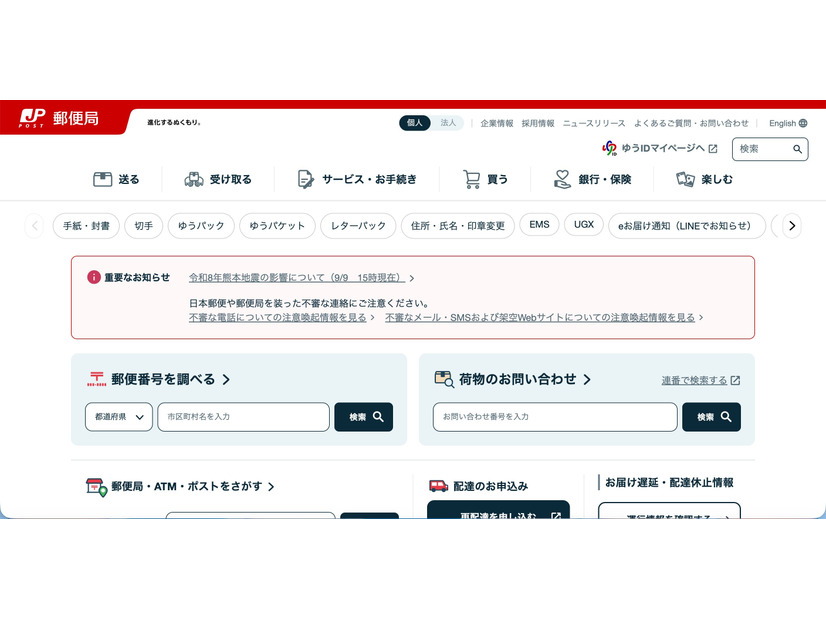Click the red delivery truck icon
This screenshot has width=826, height=620.
click(438, 486)
